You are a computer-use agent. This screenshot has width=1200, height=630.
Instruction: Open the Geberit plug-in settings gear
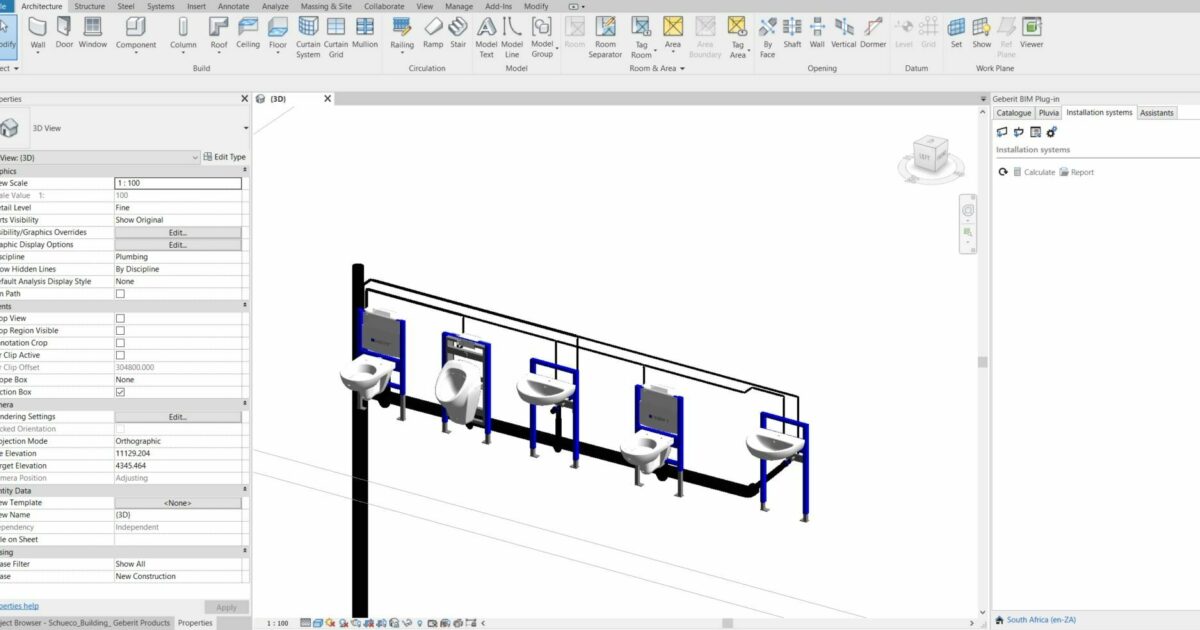1051,131
